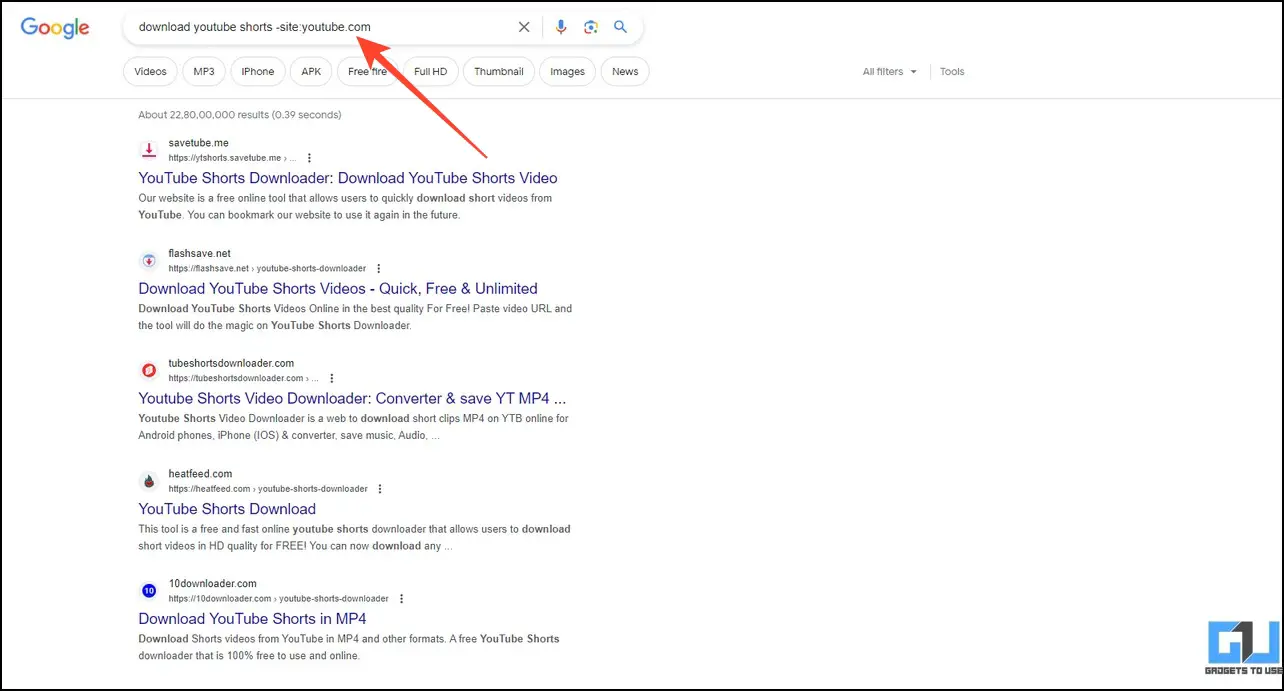This screenshot has height=691, width=1284.
Task: Click the flashsave.net youtube-shorts-downloader URL
Action: tap(267, 268)
